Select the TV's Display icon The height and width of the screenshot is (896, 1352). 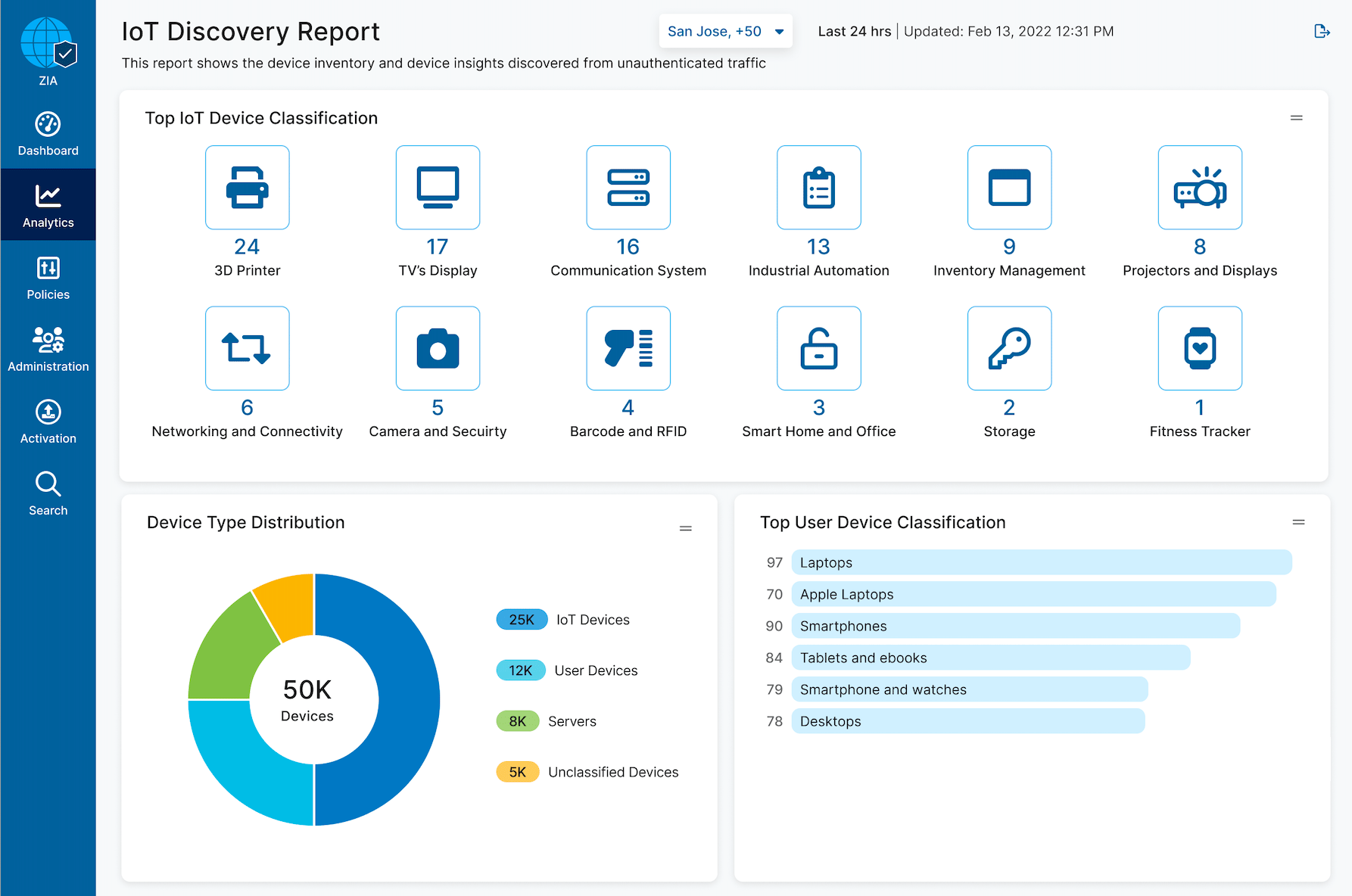pyautogui.click(x=438, y=188)
